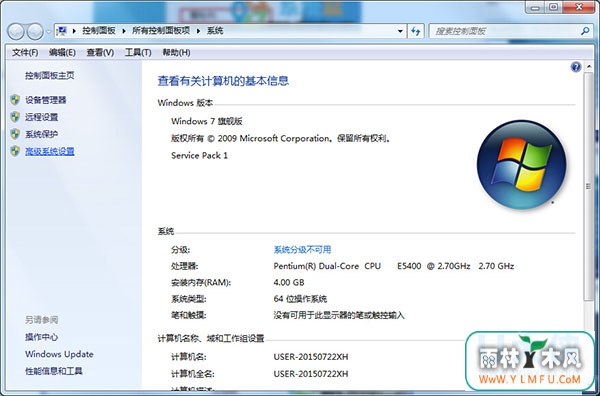This screenshot has width=600, height=396.
Task: Click the 4.00 GB installed memory value
Action: [x=289, y=282]
